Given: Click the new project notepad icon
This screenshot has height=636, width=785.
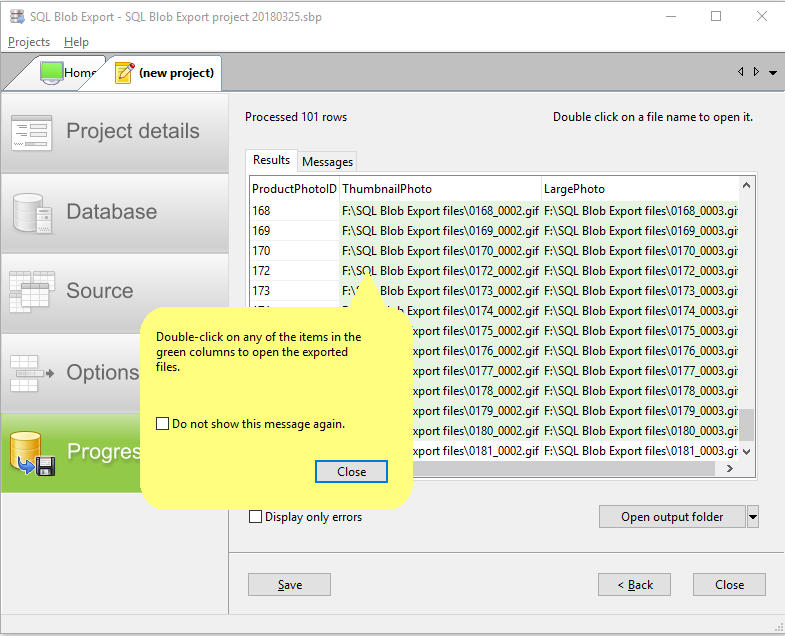Looking at the screenshot, I should coord(125,73).
